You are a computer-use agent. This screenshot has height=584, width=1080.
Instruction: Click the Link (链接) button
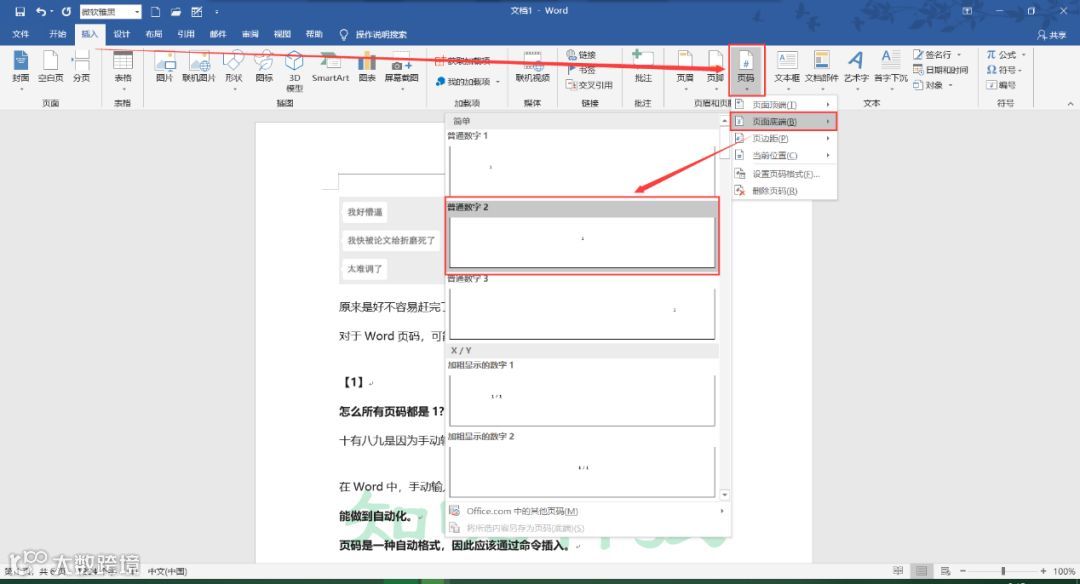pyautogui.click(x=581, y=55)
